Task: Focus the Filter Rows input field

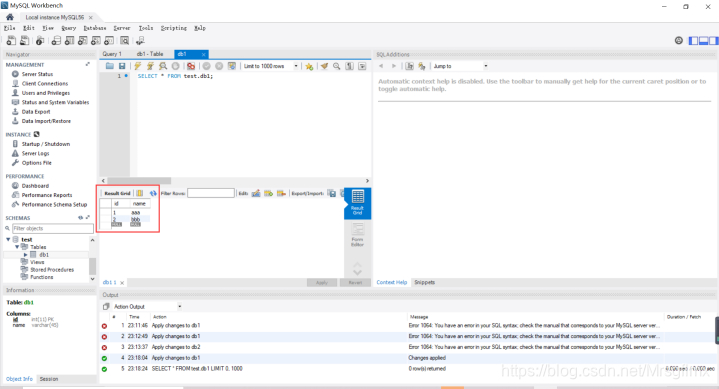Action: [x=211, y=193]
